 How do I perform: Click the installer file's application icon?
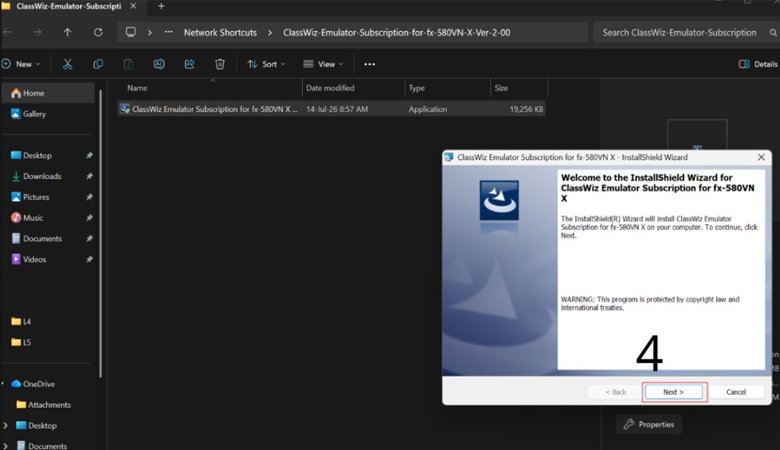click(125, 109)
